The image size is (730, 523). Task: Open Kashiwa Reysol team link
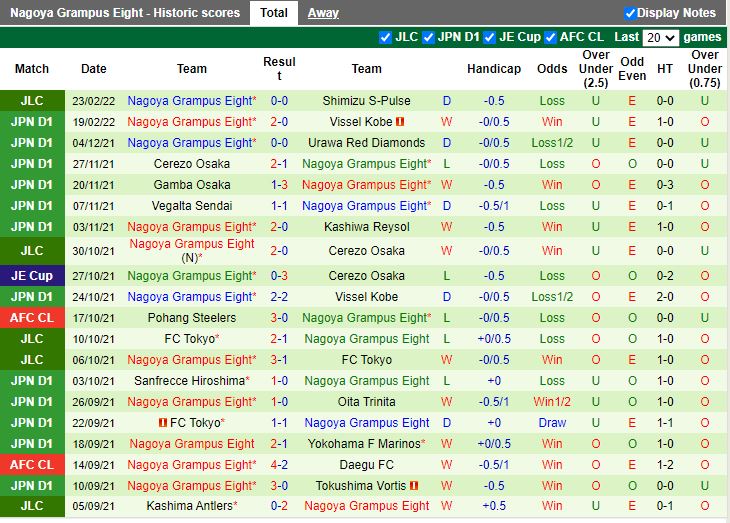pyautogui.click(x=366, y=227)
